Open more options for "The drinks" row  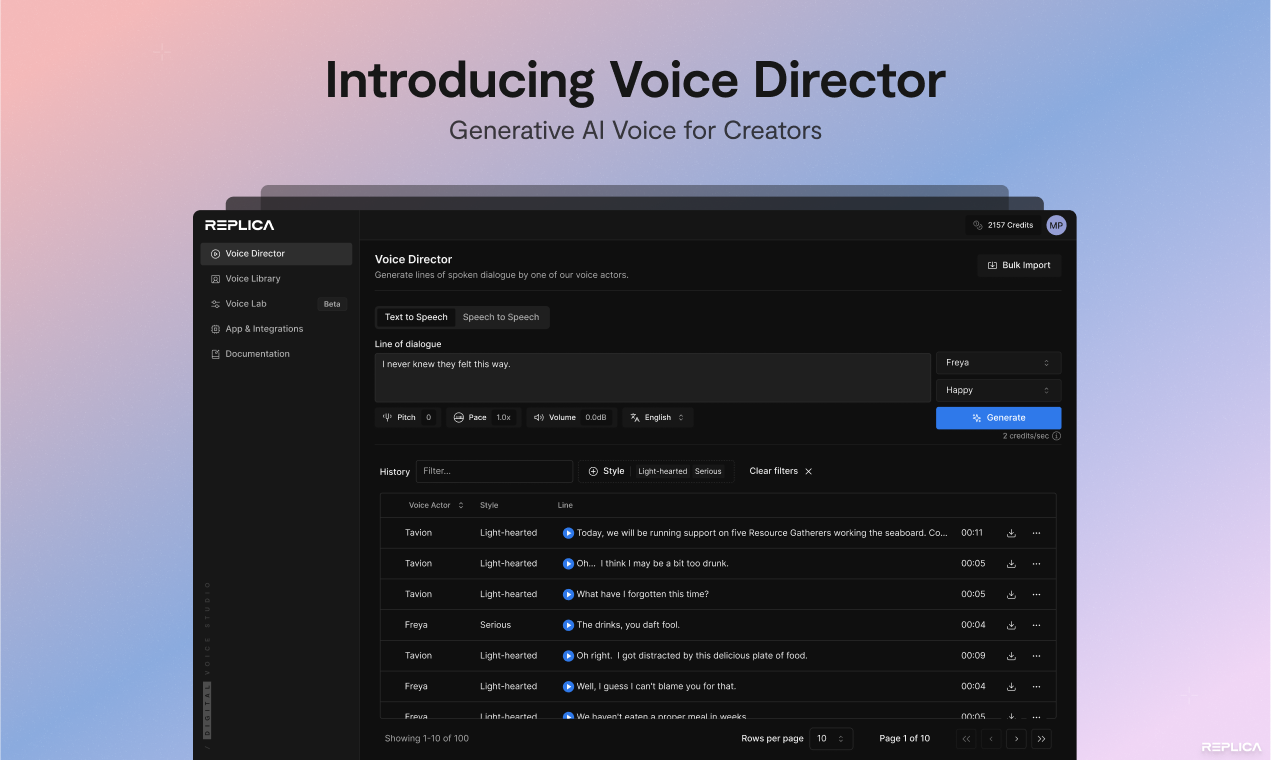pos(1036,625)
